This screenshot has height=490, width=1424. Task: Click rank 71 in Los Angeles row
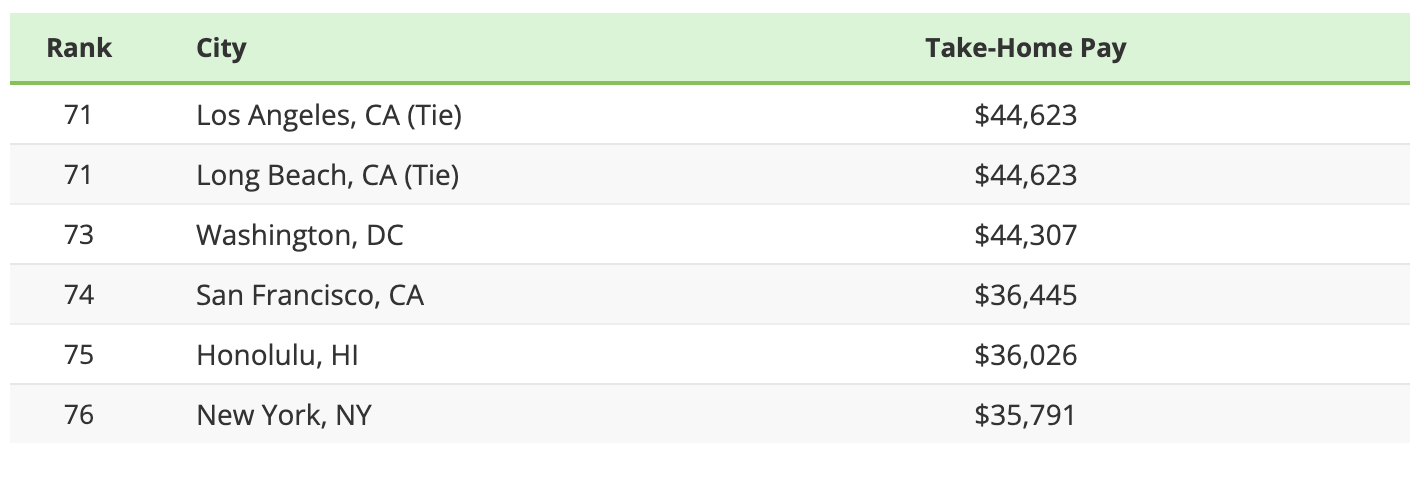click(x=78, y=116)
